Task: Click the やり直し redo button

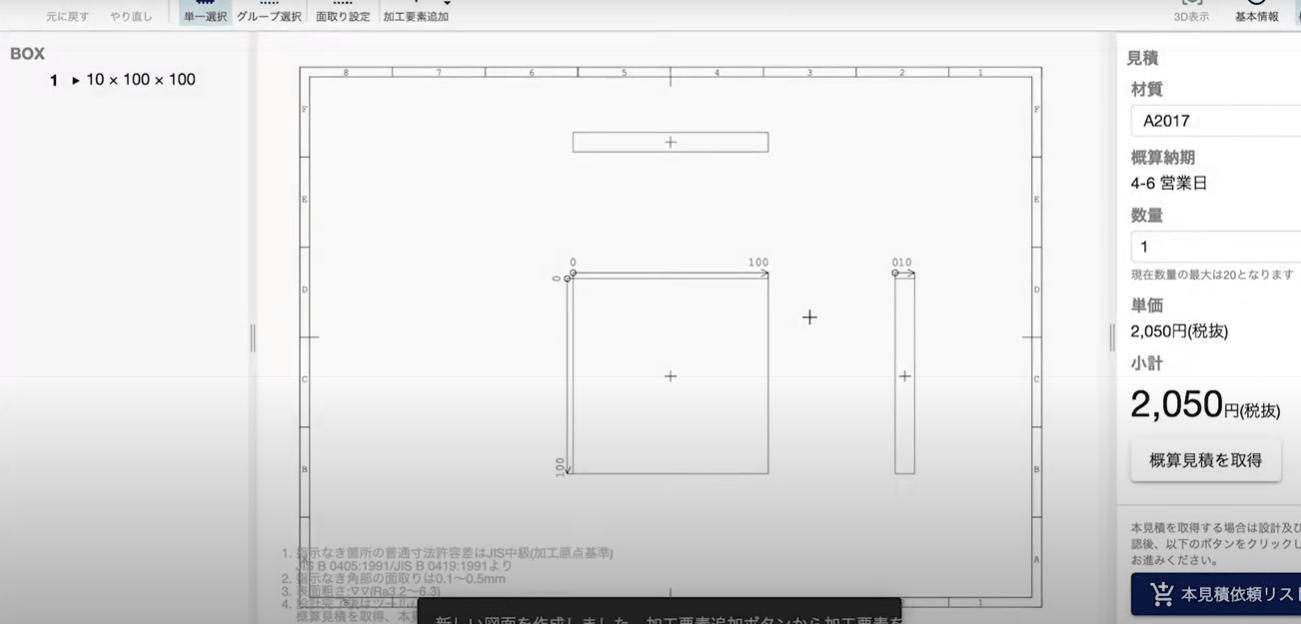Action: click(x=130, y=16)
